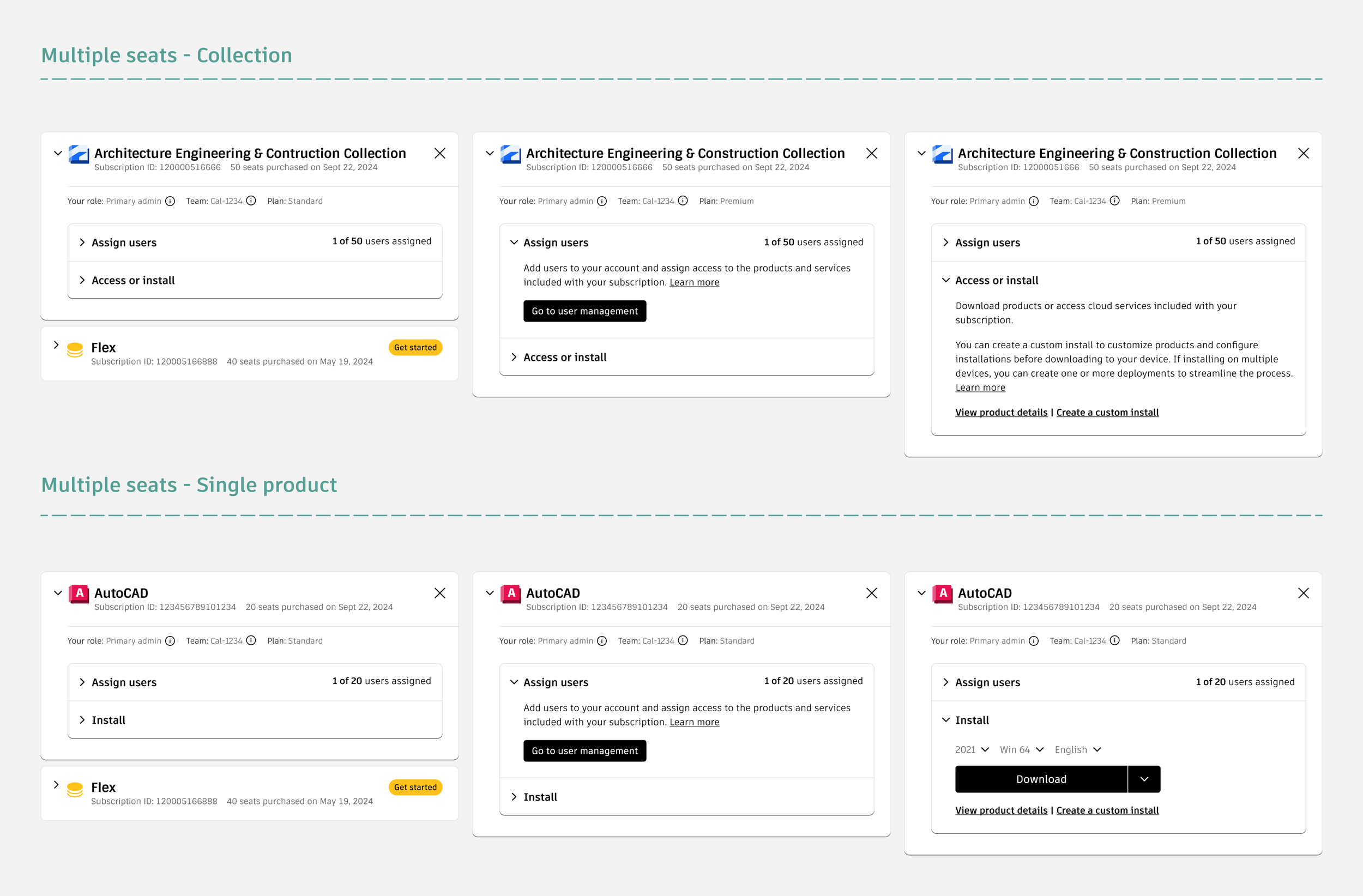Image resolution: width=1363 pixels, height=896 pixels.
Task: Click the Team info icon in the collection card with Create a custom install
Action: 1114,201
